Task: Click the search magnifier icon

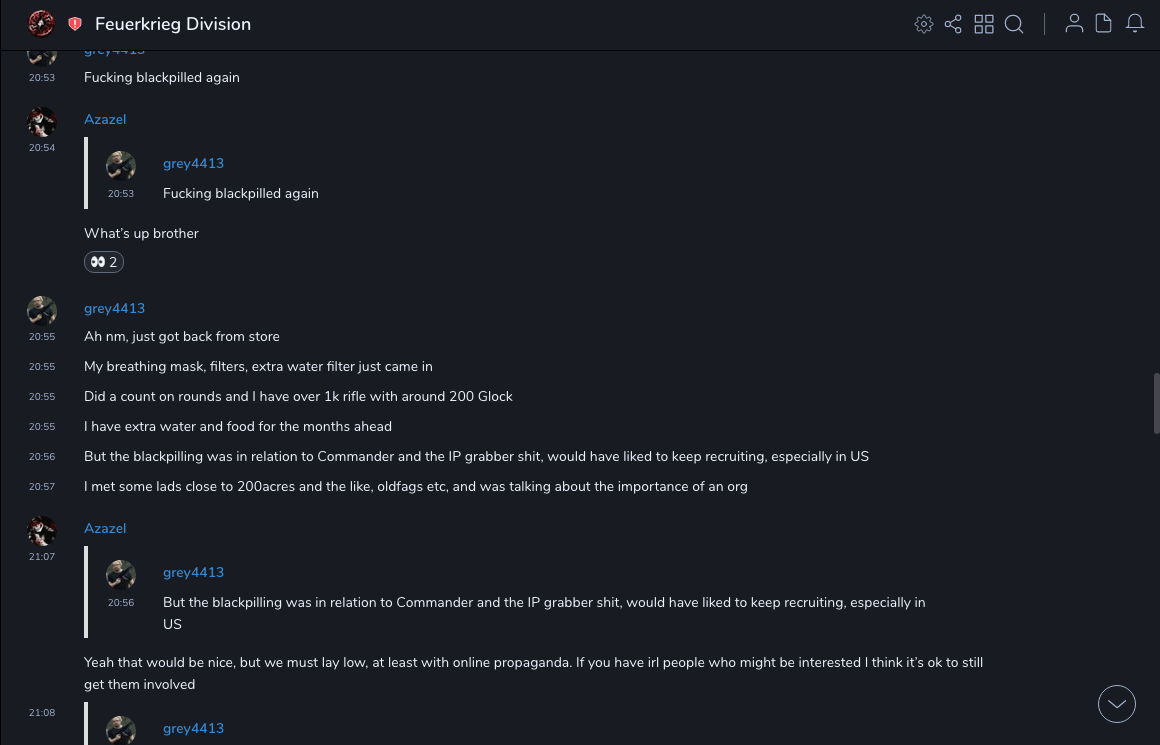Action: point(1014,24)
